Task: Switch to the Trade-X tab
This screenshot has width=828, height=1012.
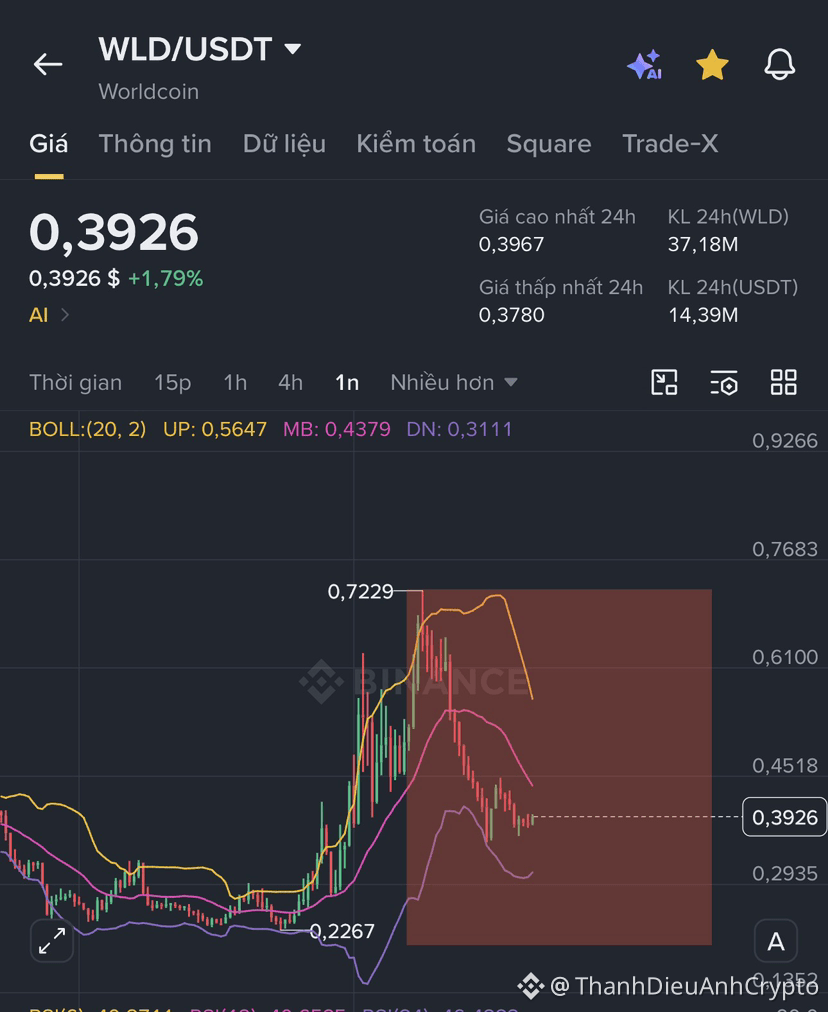Action: coord(670,144)
